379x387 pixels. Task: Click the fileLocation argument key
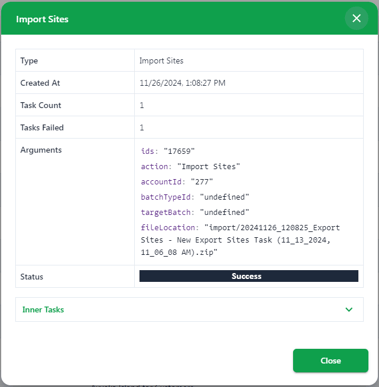pyautogui.click(x=169, y=228)
